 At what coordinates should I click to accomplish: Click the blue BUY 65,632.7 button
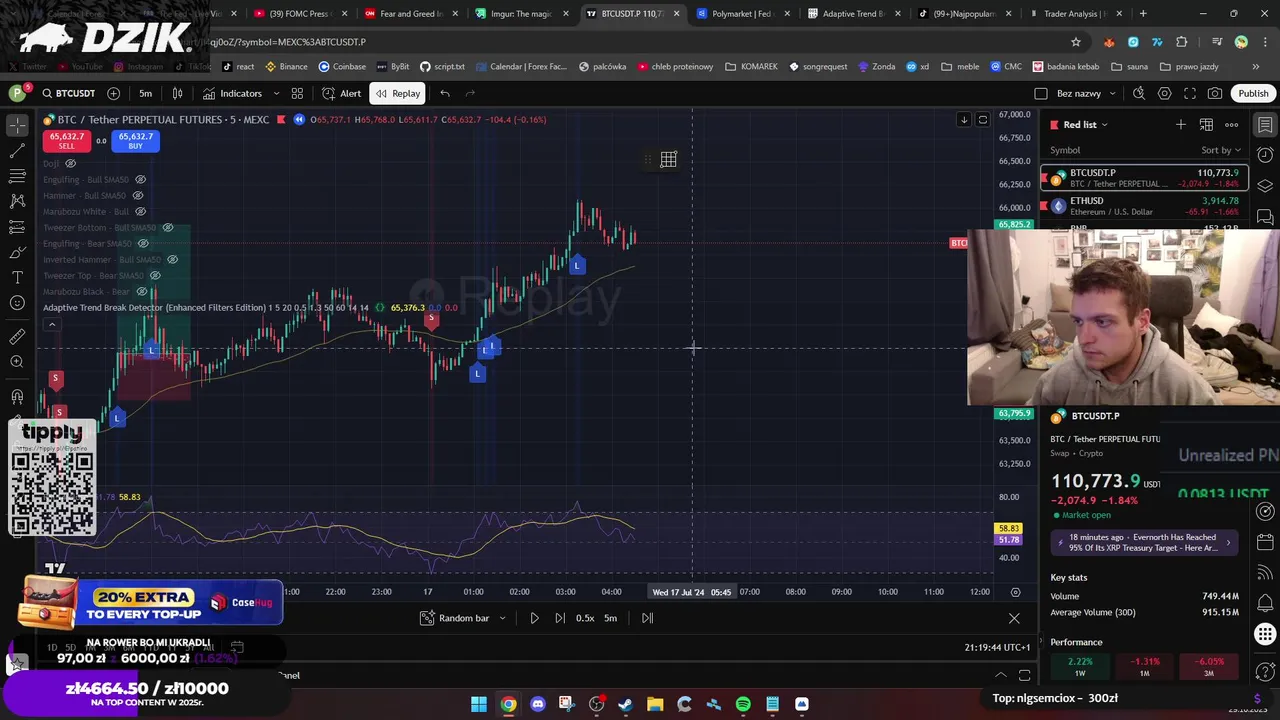point(135,141)
